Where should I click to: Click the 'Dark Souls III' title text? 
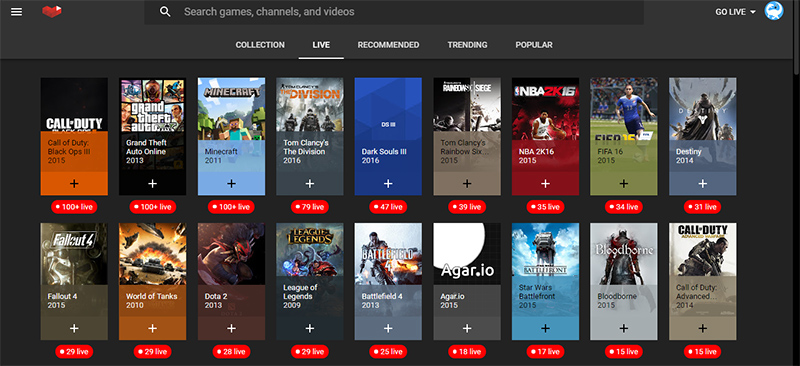tap(384, 152)
